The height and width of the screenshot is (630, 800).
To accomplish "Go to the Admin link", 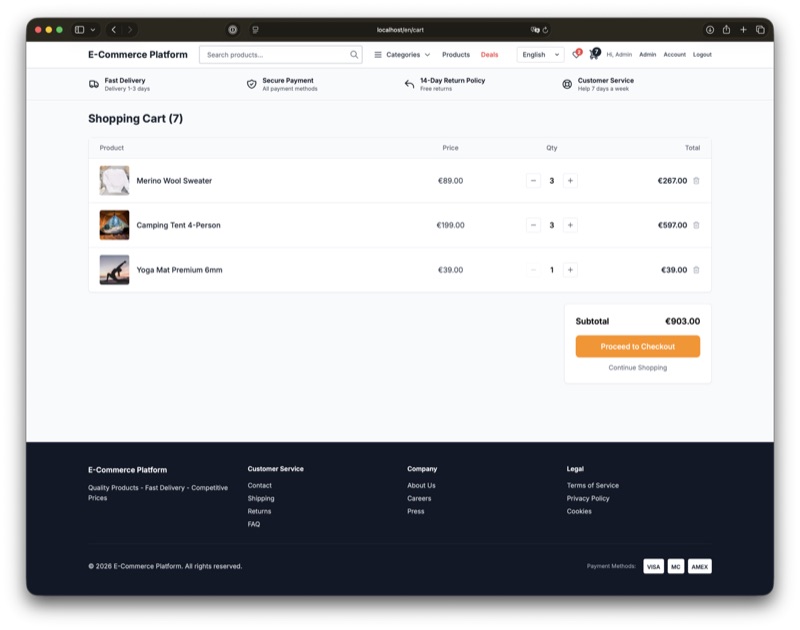I will tap(647, 55).
